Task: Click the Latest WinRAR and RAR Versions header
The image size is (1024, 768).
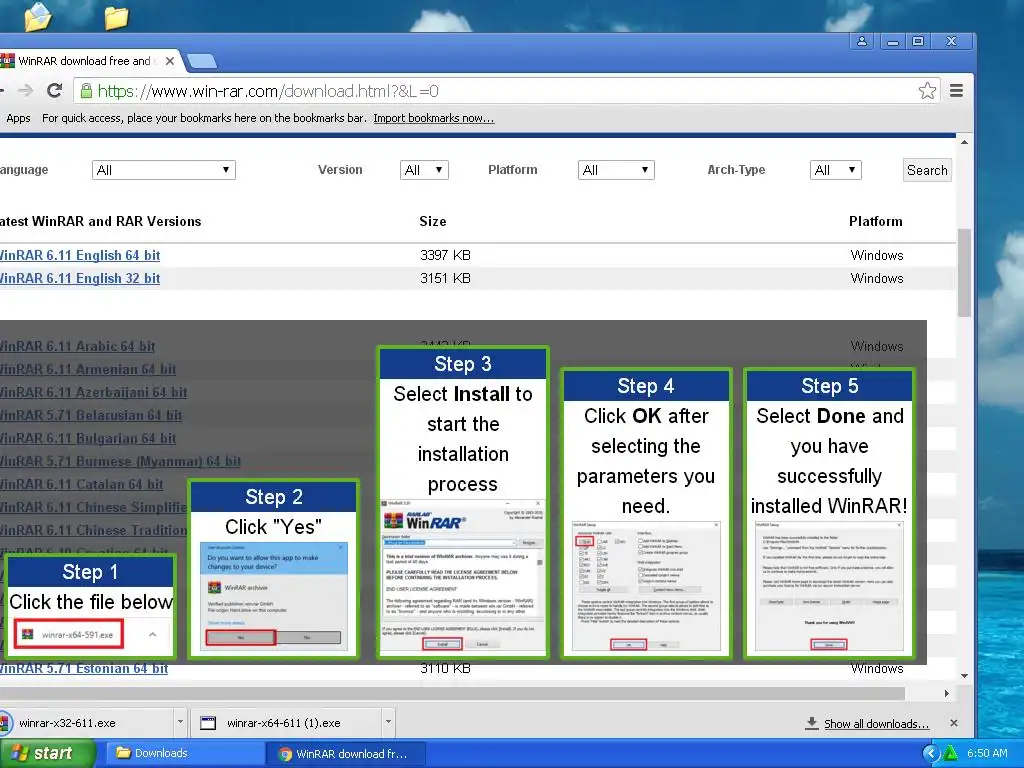Action: 101,221
